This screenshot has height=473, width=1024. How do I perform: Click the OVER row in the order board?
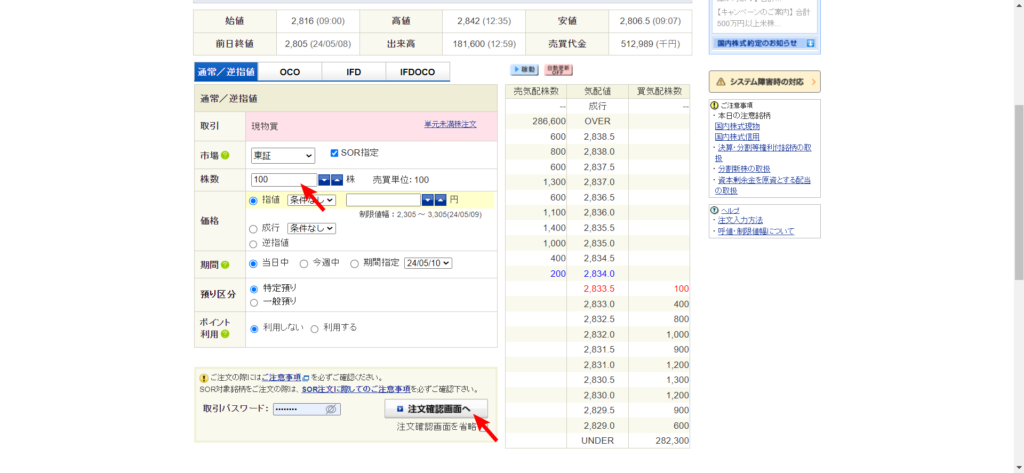tap(597, 122)
